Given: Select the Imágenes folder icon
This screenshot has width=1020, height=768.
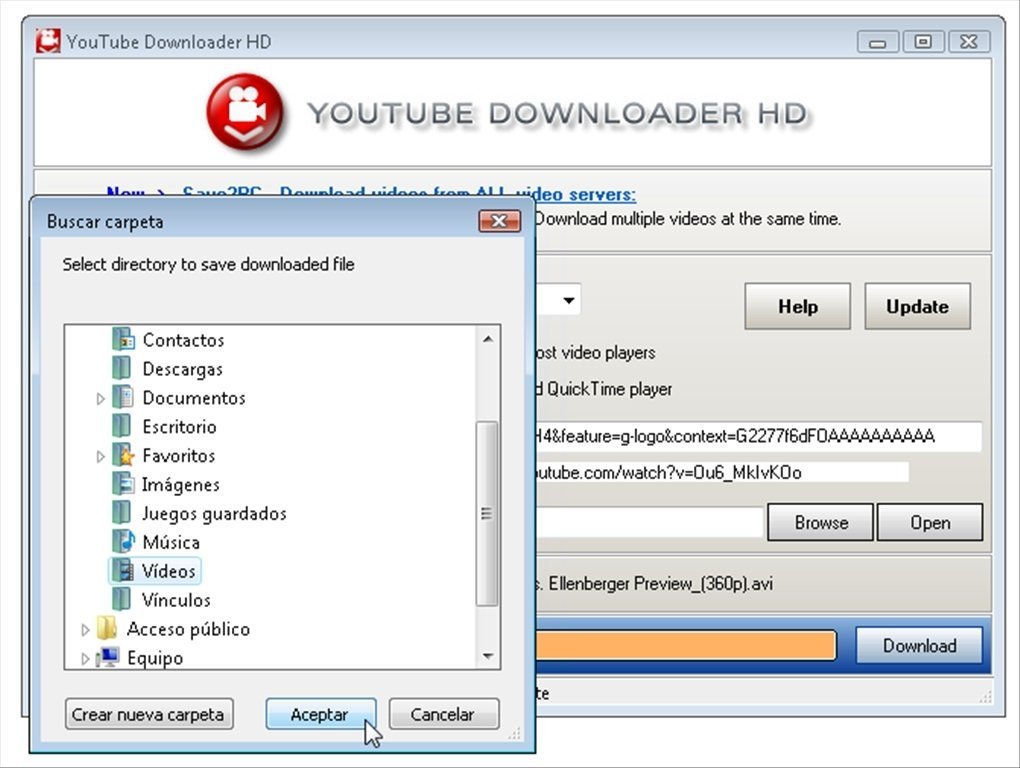Looking at the screenshot, I should 125,484.
